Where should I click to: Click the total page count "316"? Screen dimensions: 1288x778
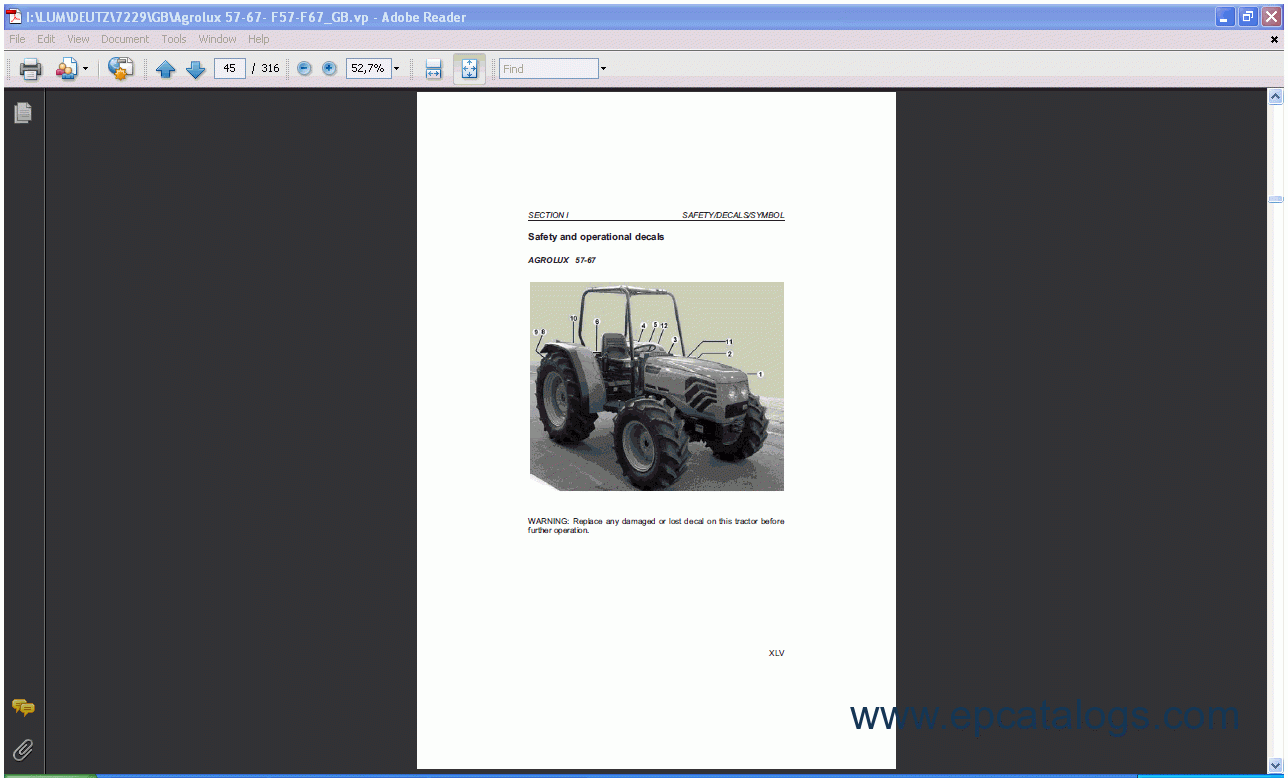click(x=270, y=69)
